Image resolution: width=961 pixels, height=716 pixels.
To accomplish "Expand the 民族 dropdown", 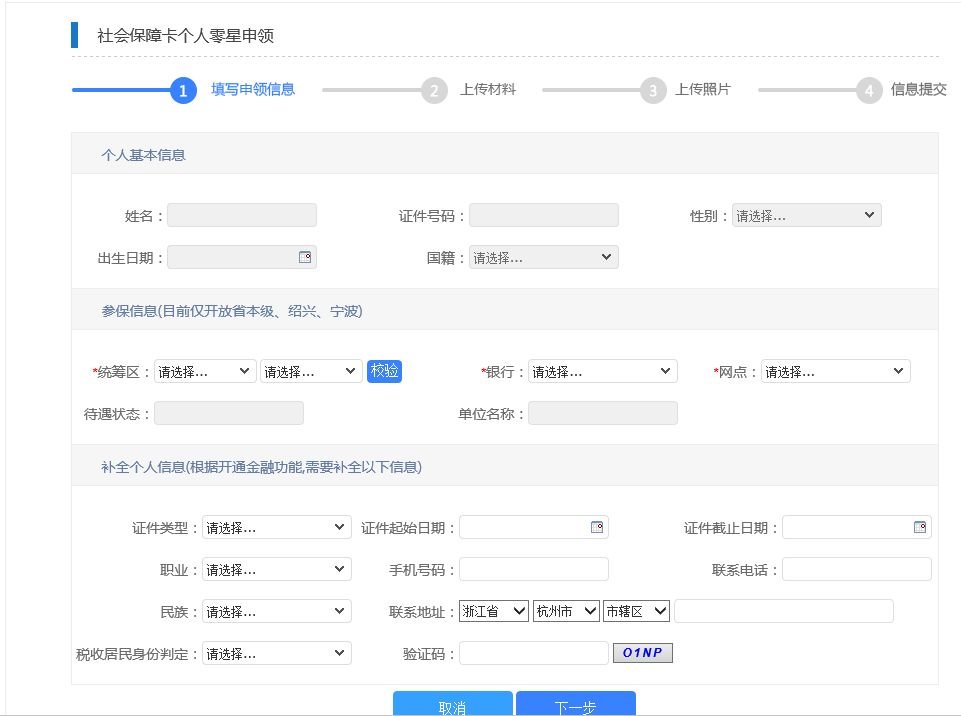I will point(276,611).
